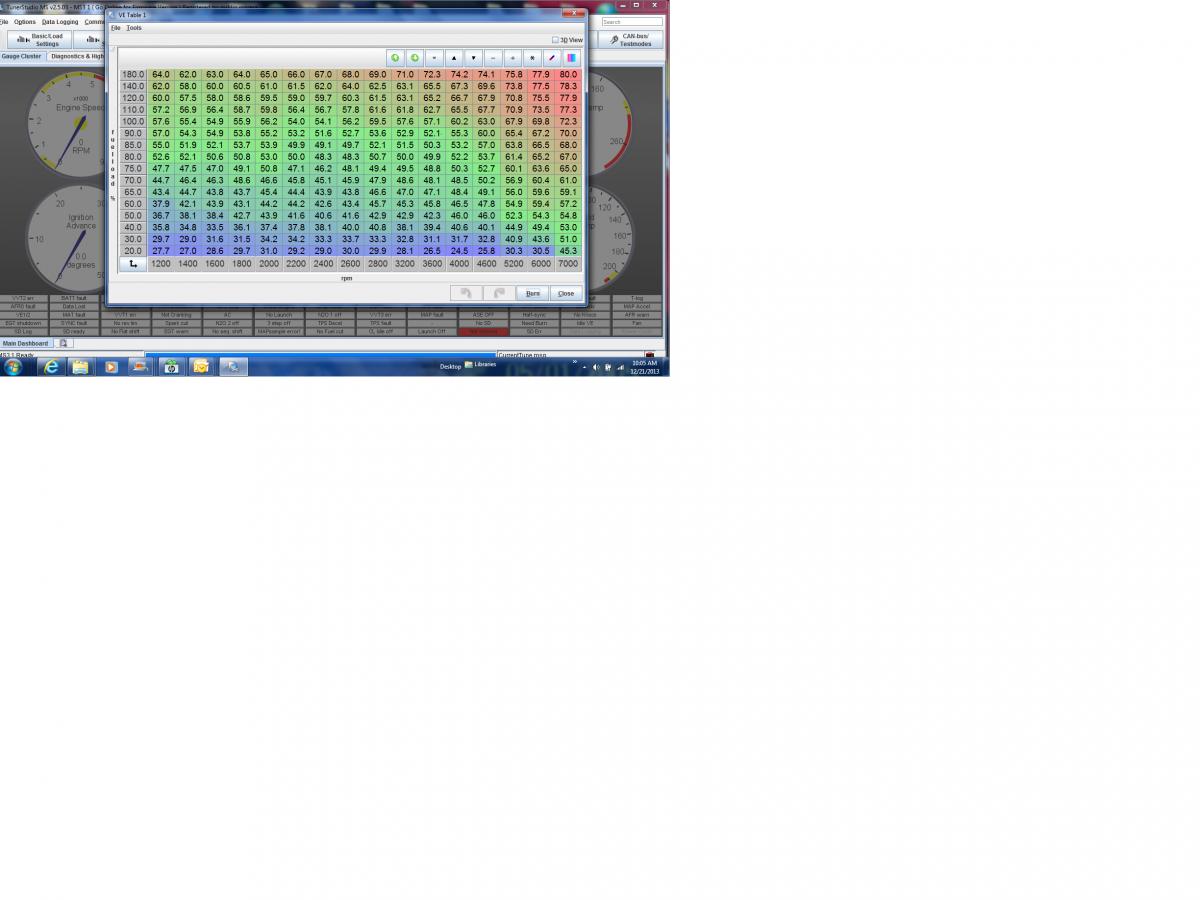Click the Burn button
This screenshot has height=900, width=1200.
[x=533, y=293]
